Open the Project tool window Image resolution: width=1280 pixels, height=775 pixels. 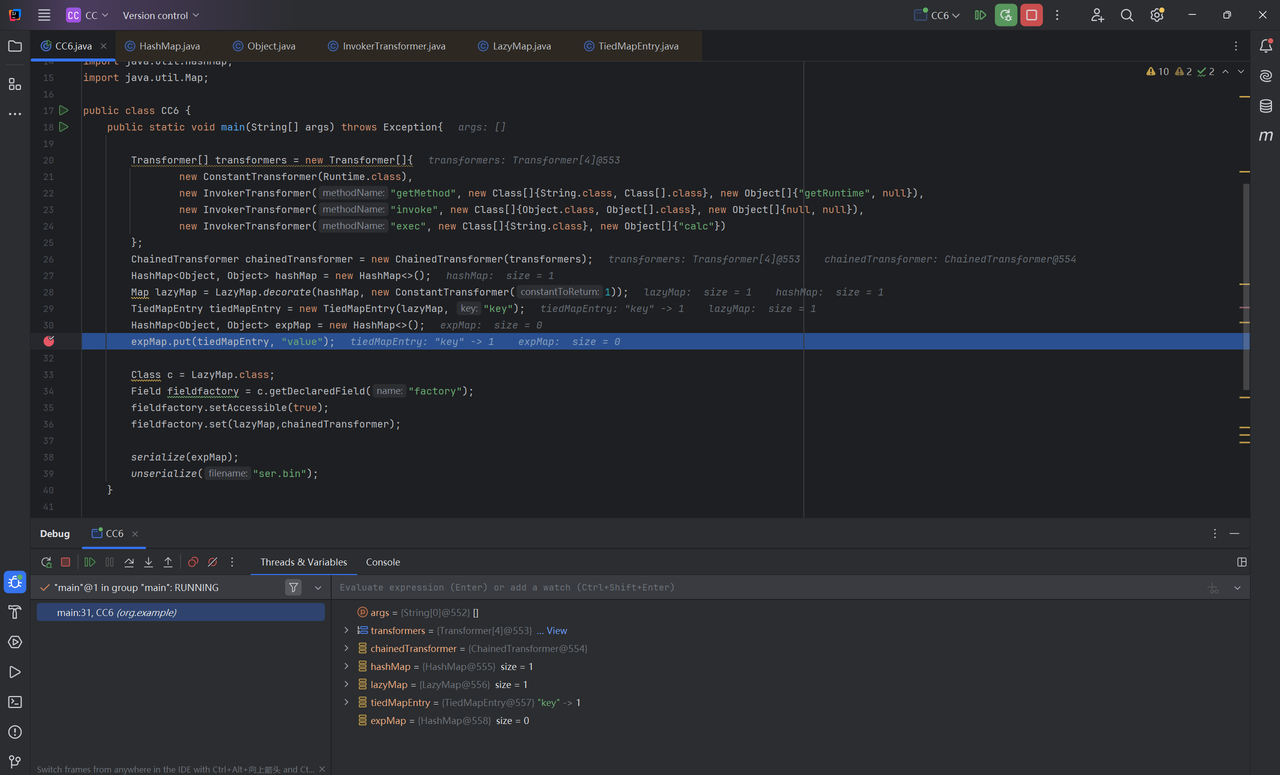coord(15,46)
